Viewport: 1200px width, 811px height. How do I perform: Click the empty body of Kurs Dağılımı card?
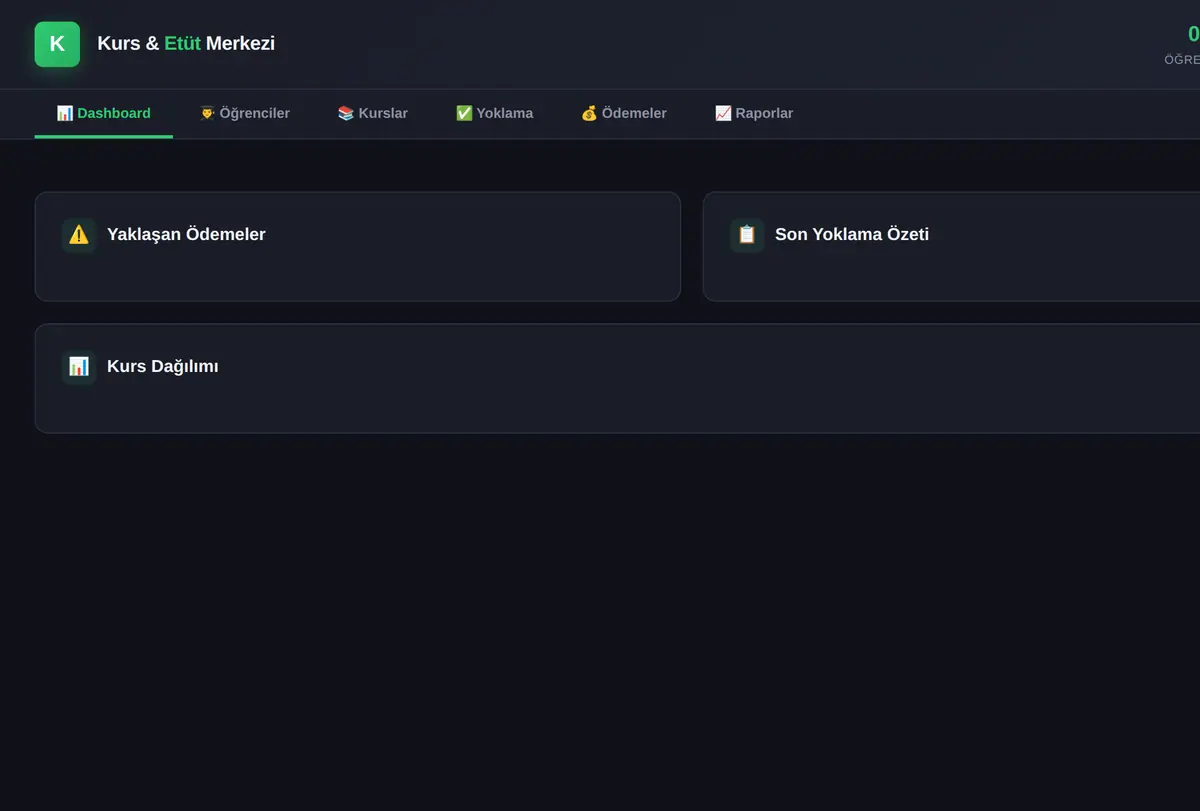pyautogui.click(x=618, y=410)
